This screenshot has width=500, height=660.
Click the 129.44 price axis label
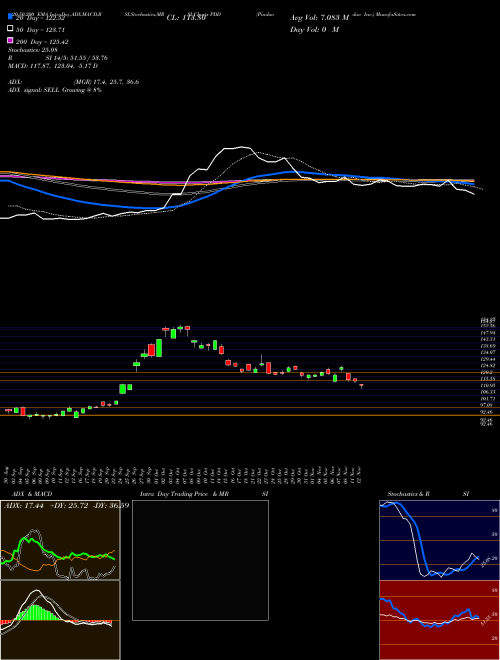[487, 359]
